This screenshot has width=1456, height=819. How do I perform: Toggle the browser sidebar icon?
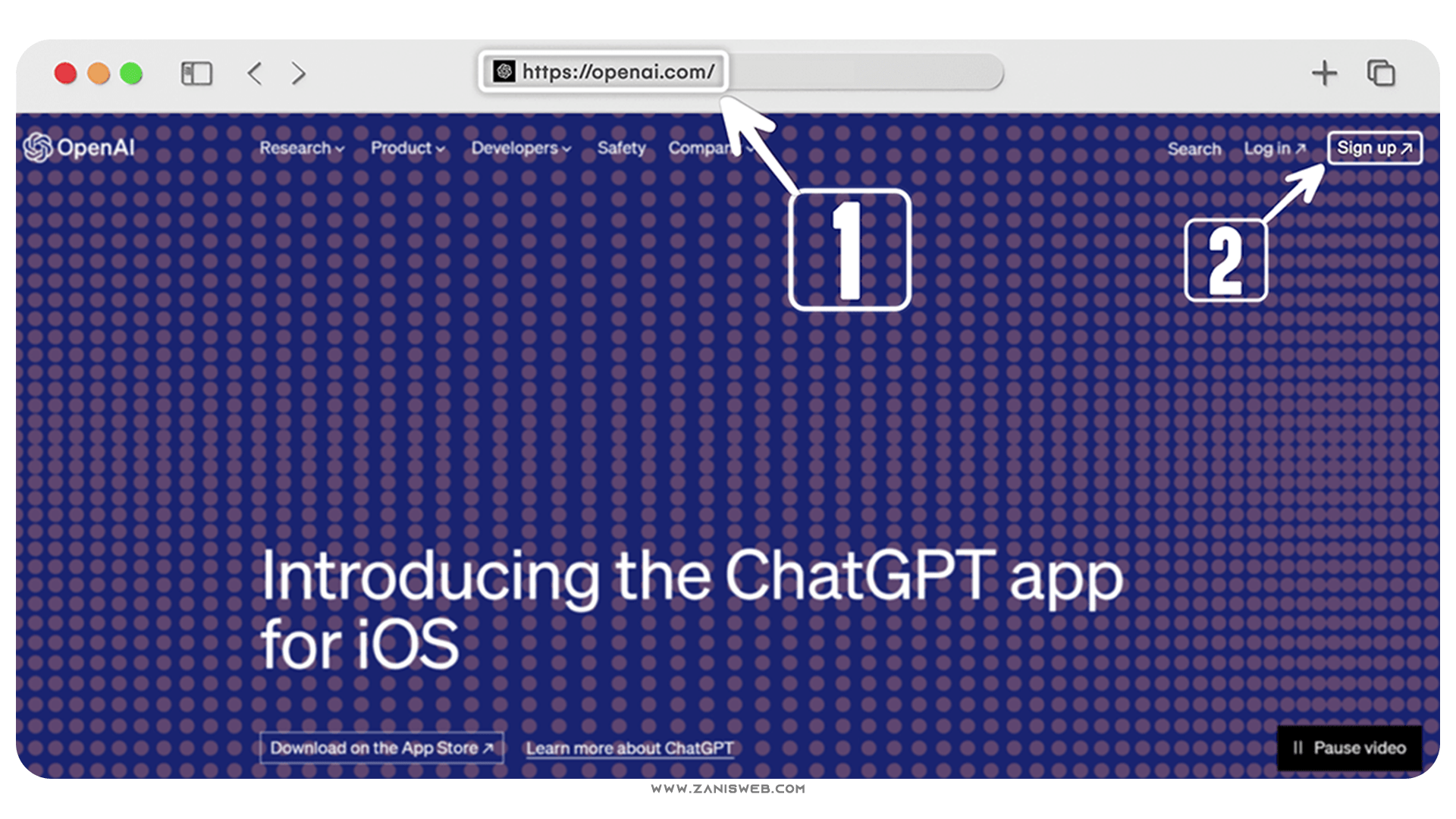click(196, 74)
